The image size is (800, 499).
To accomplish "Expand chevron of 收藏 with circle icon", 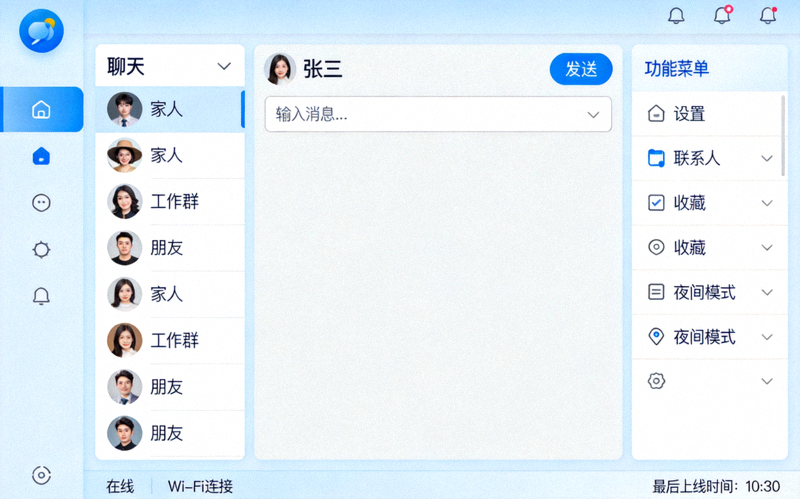I will 767,248.
